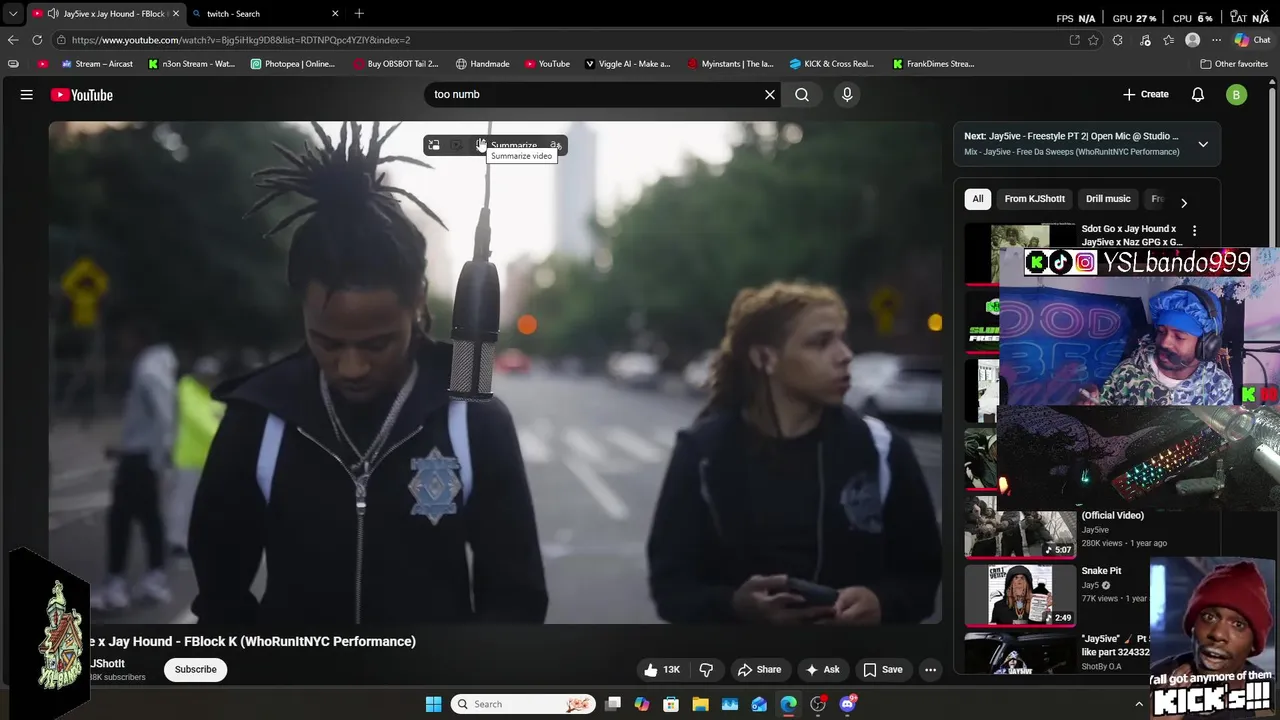Open the YouTube hamburger guide menu
Image resolution: width=1280 pixels, height=720 pixels.
pos(27,95)
